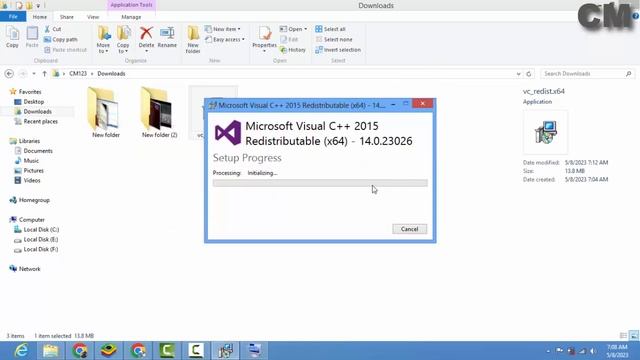Open Recent places in sidebar
640x360 pixels.
[x=41, y=121]
